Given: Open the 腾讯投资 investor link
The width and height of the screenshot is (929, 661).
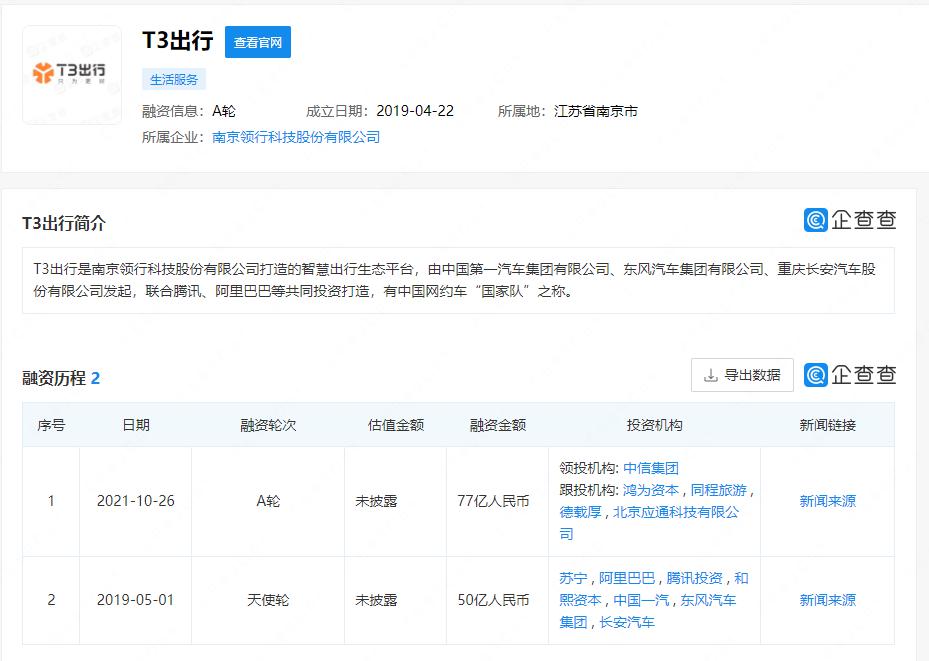Looking at the screenshot, I should 694,578.
